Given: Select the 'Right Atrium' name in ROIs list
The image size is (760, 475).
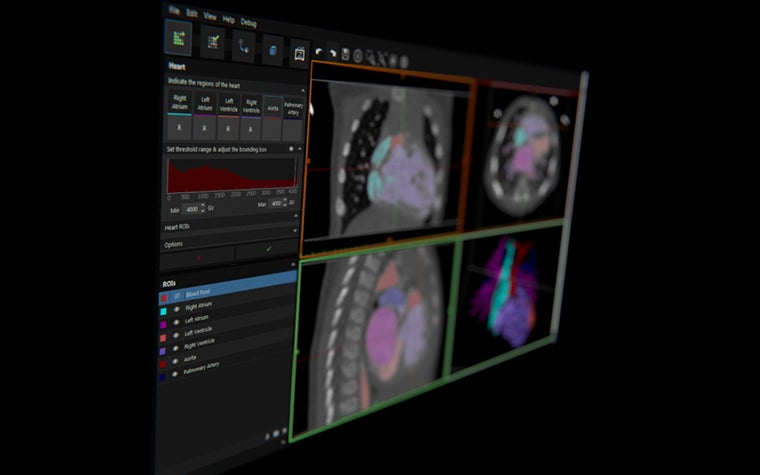Looking at the screenshot, I should point(199,305).
